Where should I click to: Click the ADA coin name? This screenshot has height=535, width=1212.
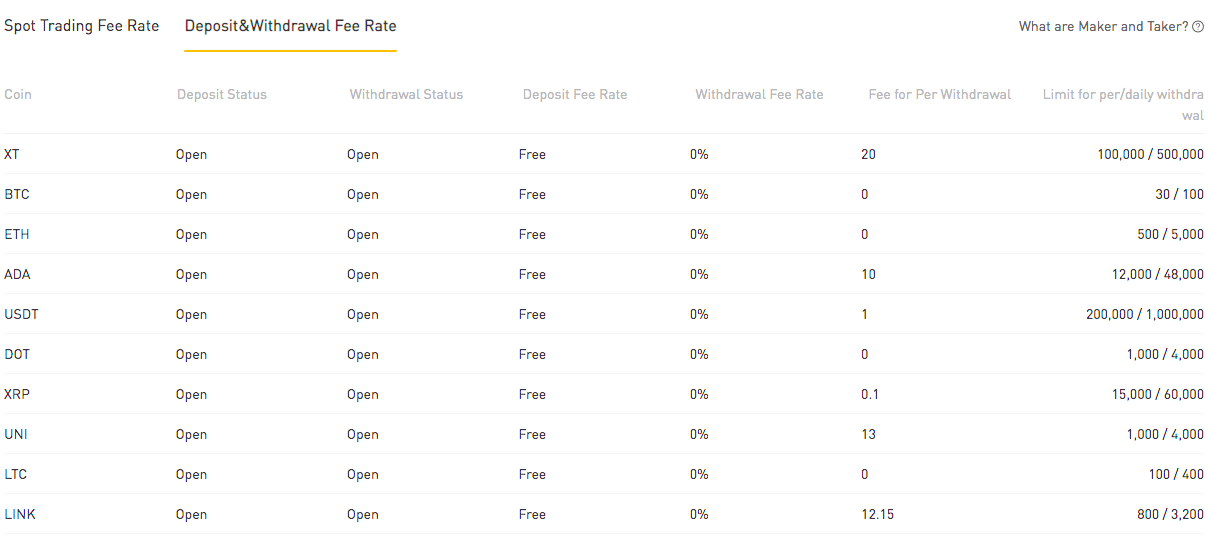17,274
